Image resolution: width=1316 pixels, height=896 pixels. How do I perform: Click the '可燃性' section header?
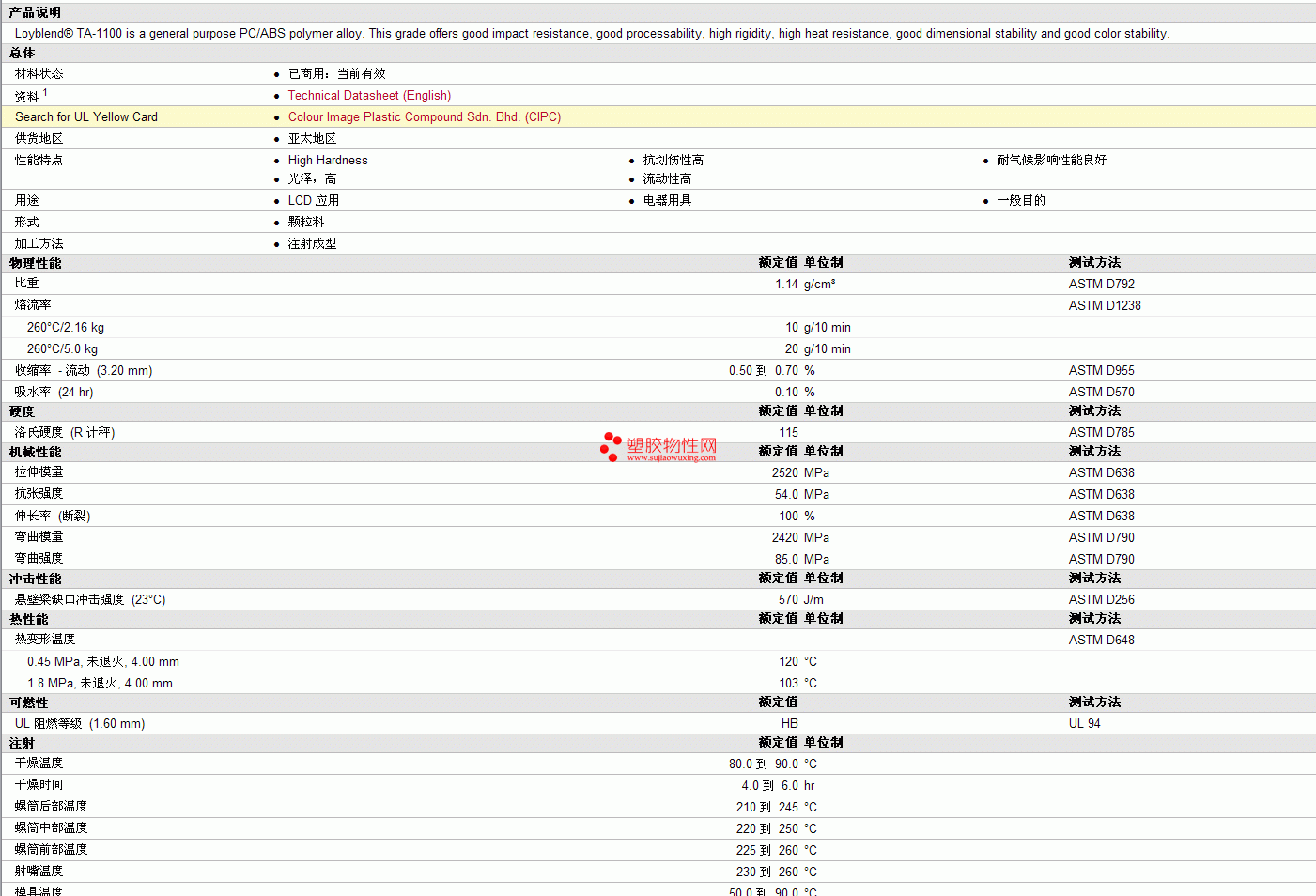(x=28, y=703)
